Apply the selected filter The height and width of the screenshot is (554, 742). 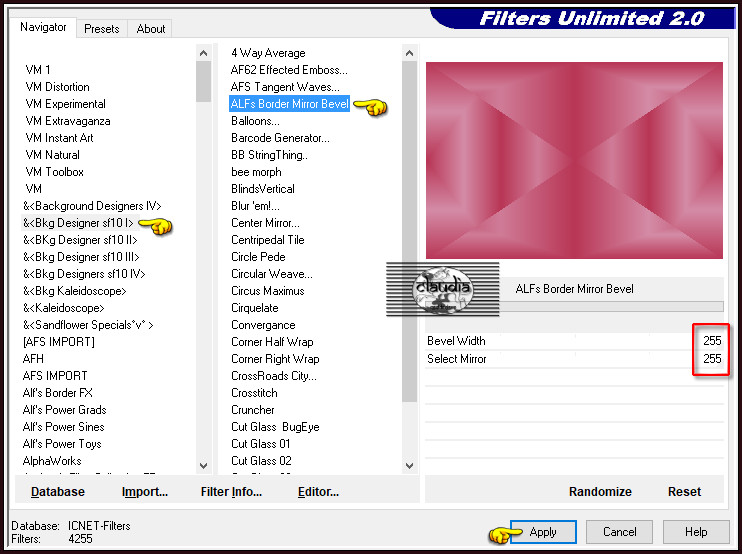[x=543, y=532]
